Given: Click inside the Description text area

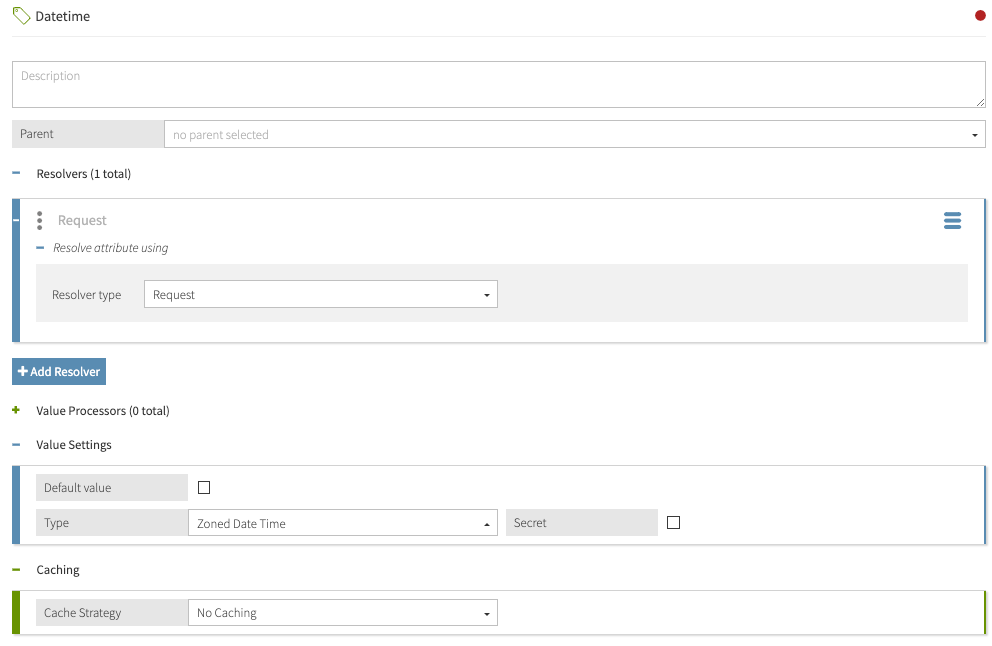Looking at the screenshot, I should [497, 83].
